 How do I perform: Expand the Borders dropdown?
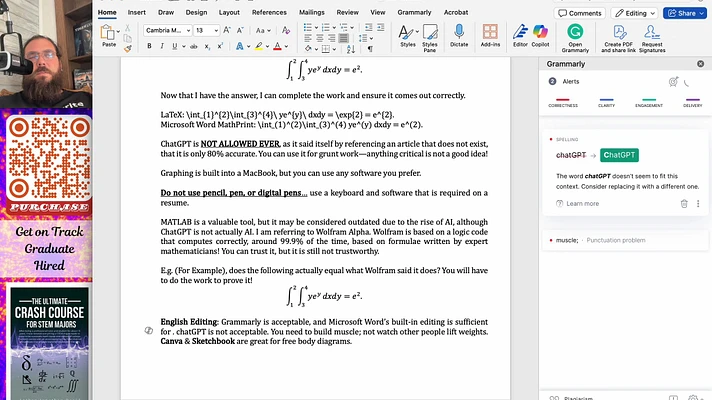point(334,49)
